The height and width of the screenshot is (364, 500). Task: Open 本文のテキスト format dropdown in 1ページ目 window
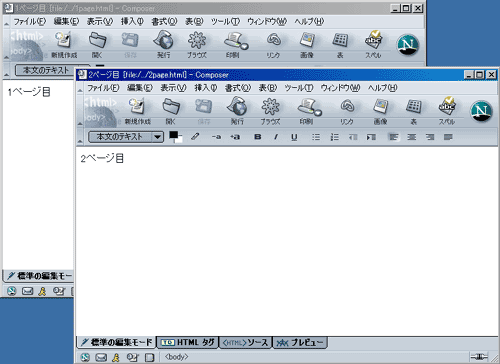(53, 70)
